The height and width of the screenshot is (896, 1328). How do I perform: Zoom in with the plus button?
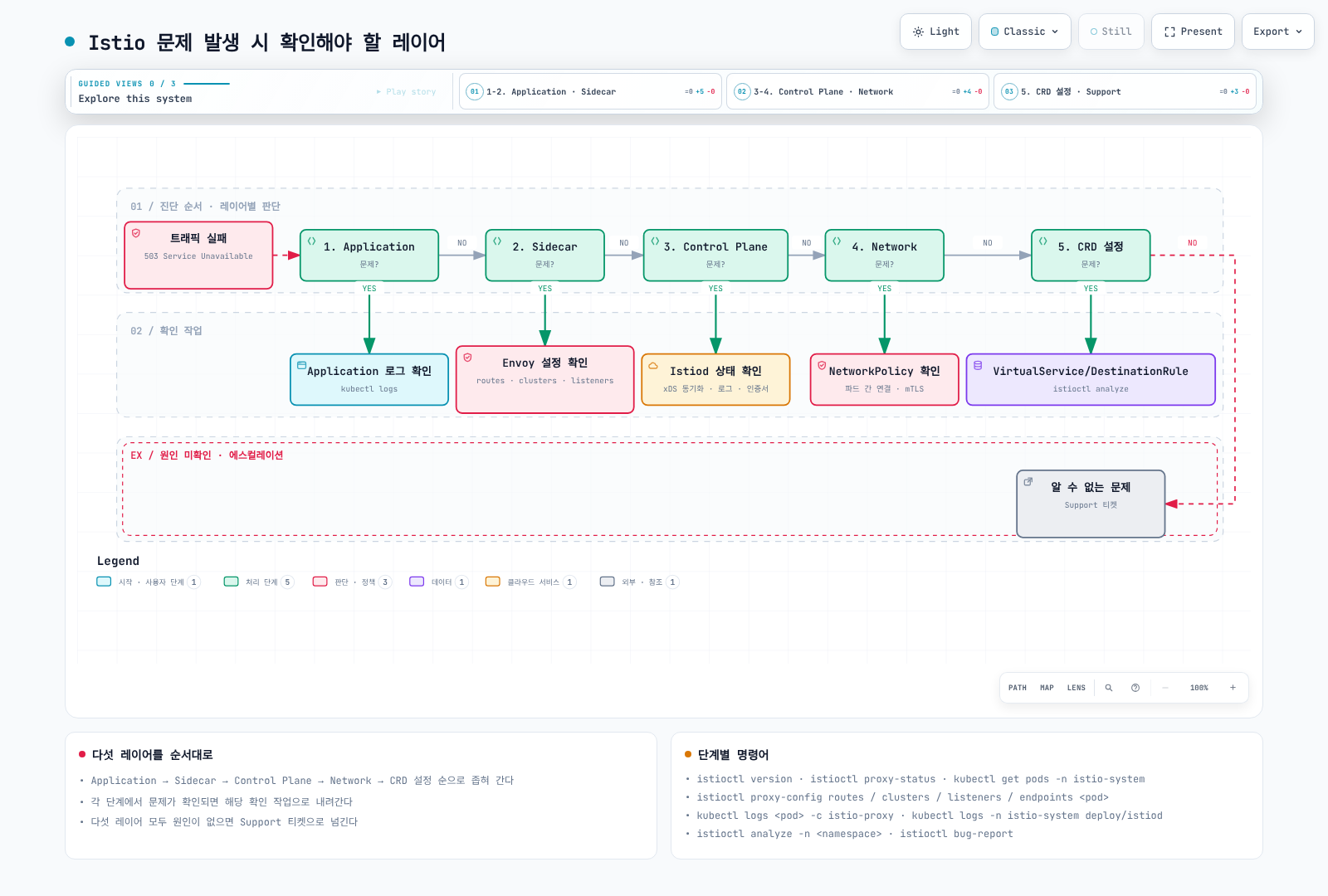point(1233,688)
